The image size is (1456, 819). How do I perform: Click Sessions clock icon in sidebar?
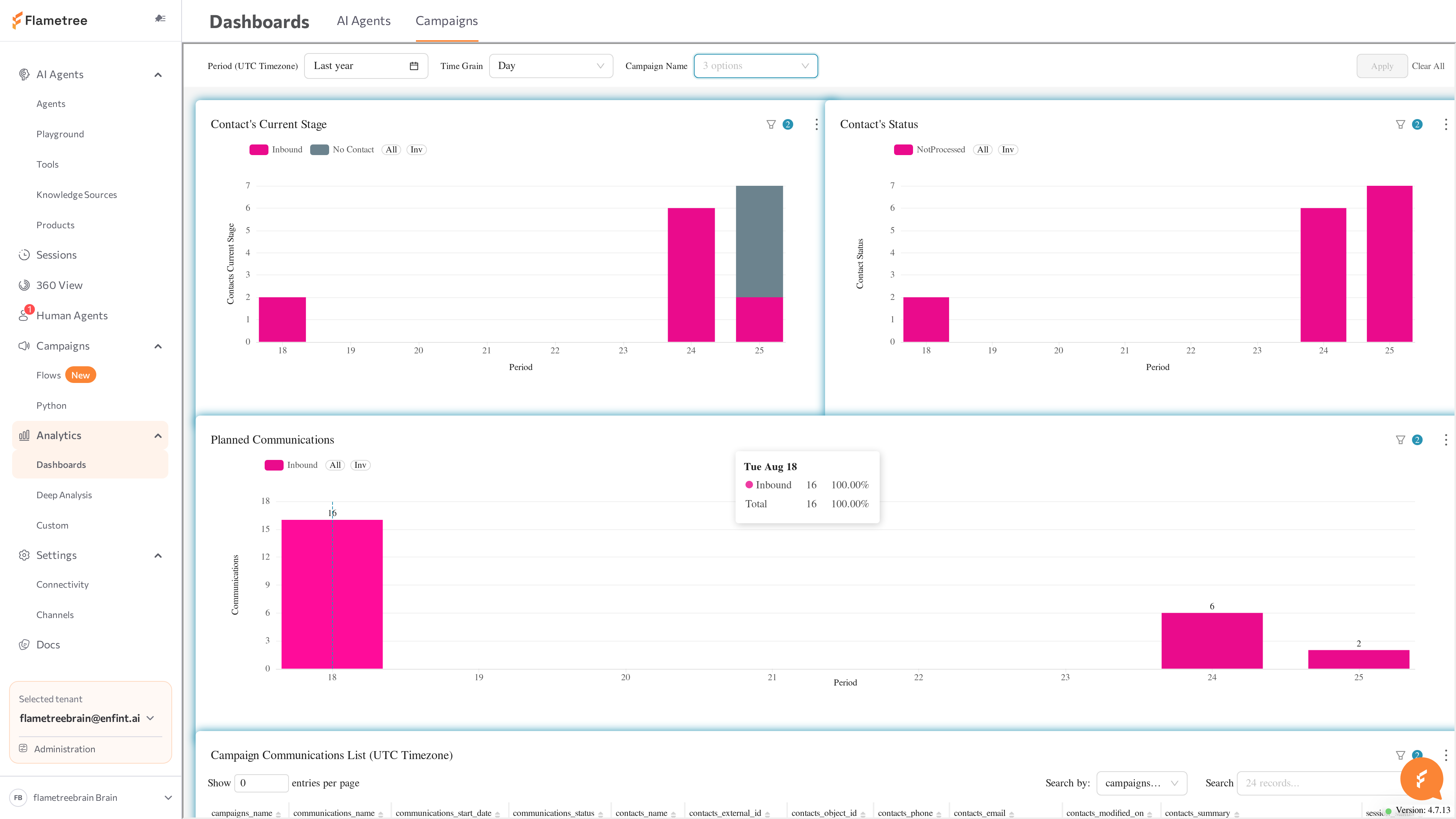[24, 255]
